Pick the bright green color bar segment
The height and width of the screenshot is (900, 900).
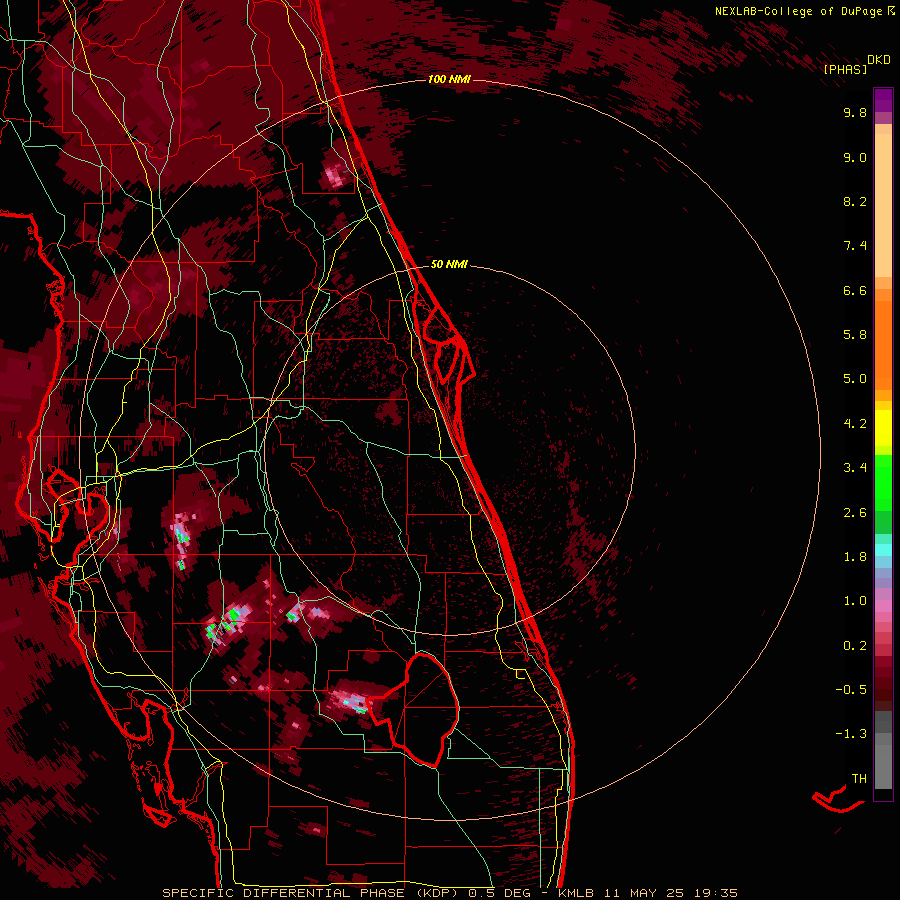(x=883, y=483)
